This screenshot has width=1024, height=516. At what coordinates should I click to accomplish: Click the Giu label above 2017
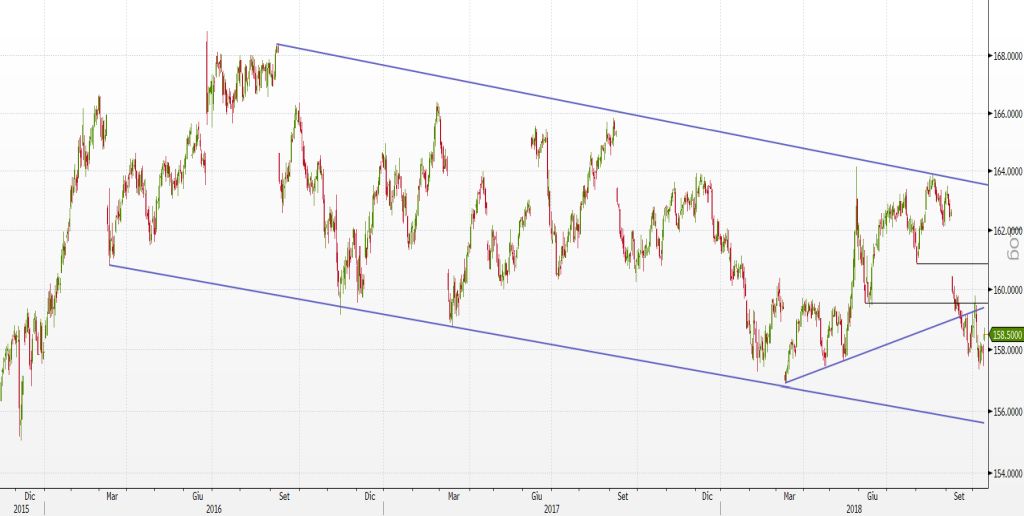coord(536,495)
